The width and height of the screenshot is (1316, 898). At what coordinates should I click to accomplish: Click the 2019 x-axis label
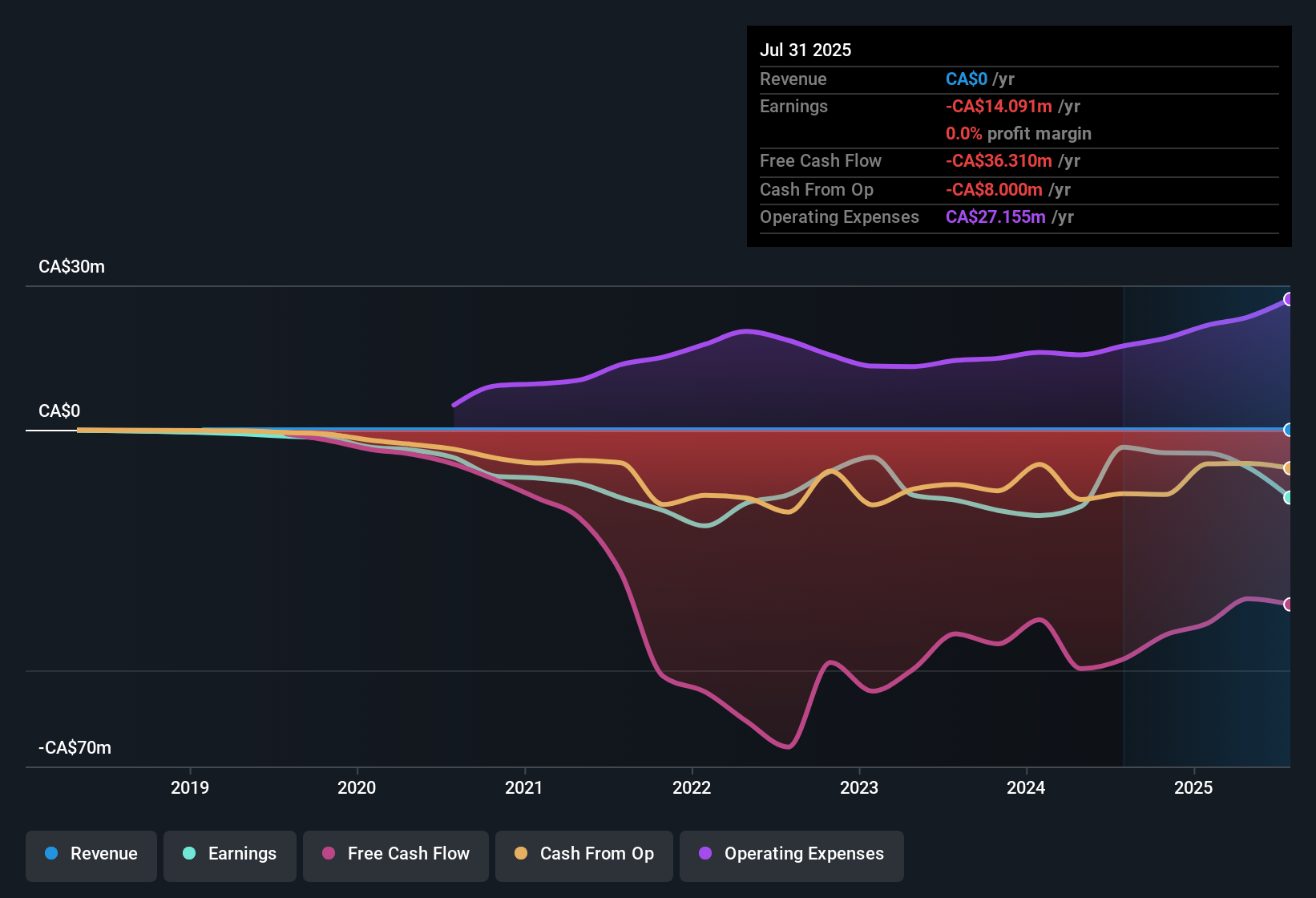190,787
